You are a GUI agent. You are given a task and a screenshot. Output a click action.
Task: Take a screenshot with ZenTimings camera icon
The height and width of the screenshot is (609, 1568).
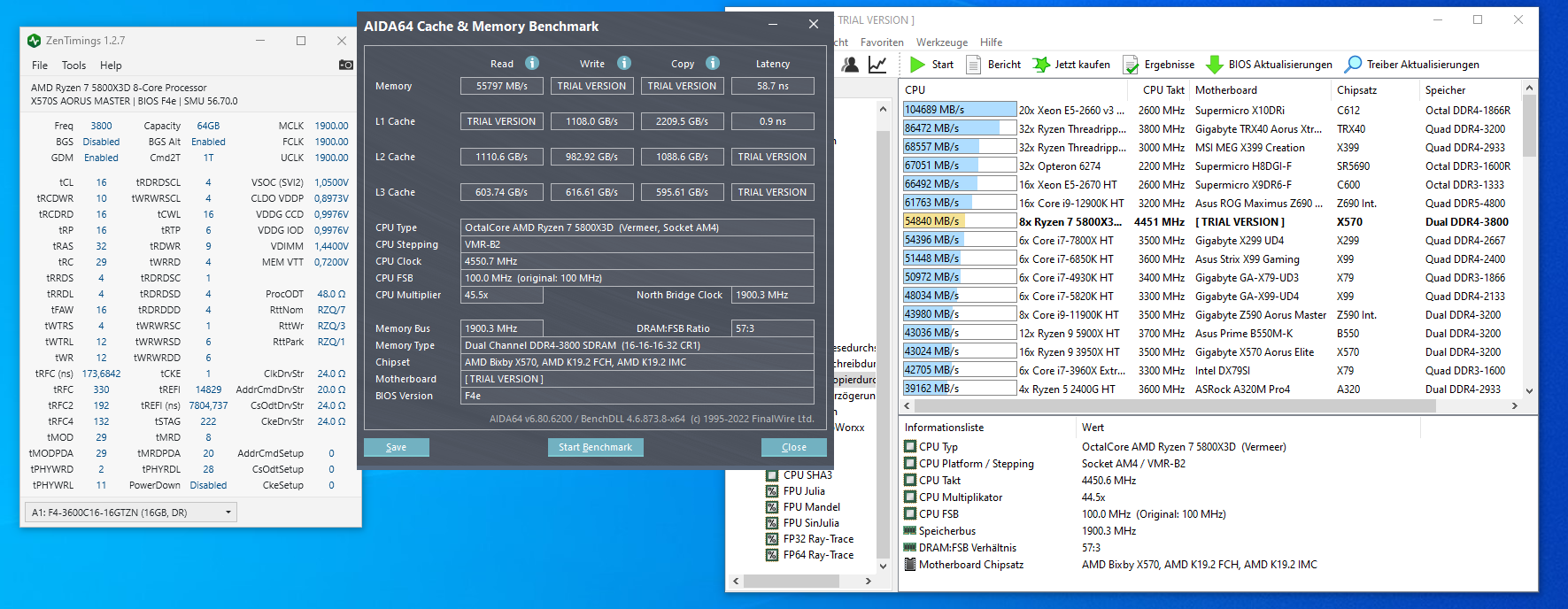click(x=346, y=65)
